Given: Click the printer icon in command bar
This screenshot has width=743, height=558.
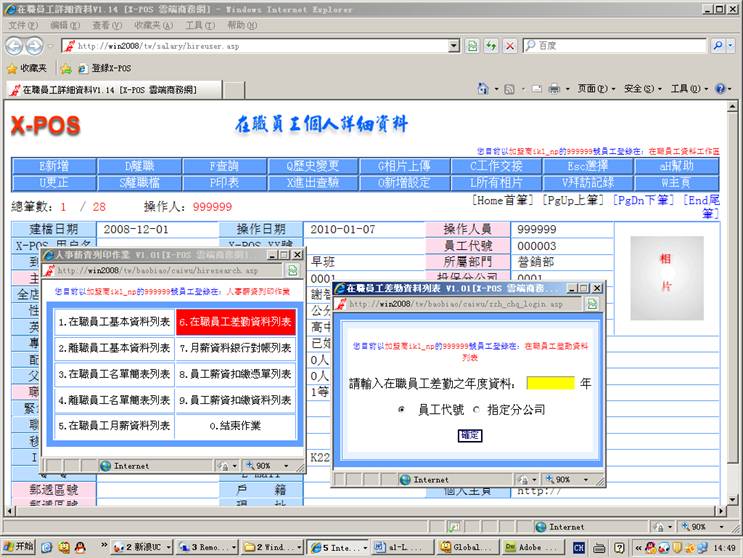Looking at the screenshot, I should [554, 89].
